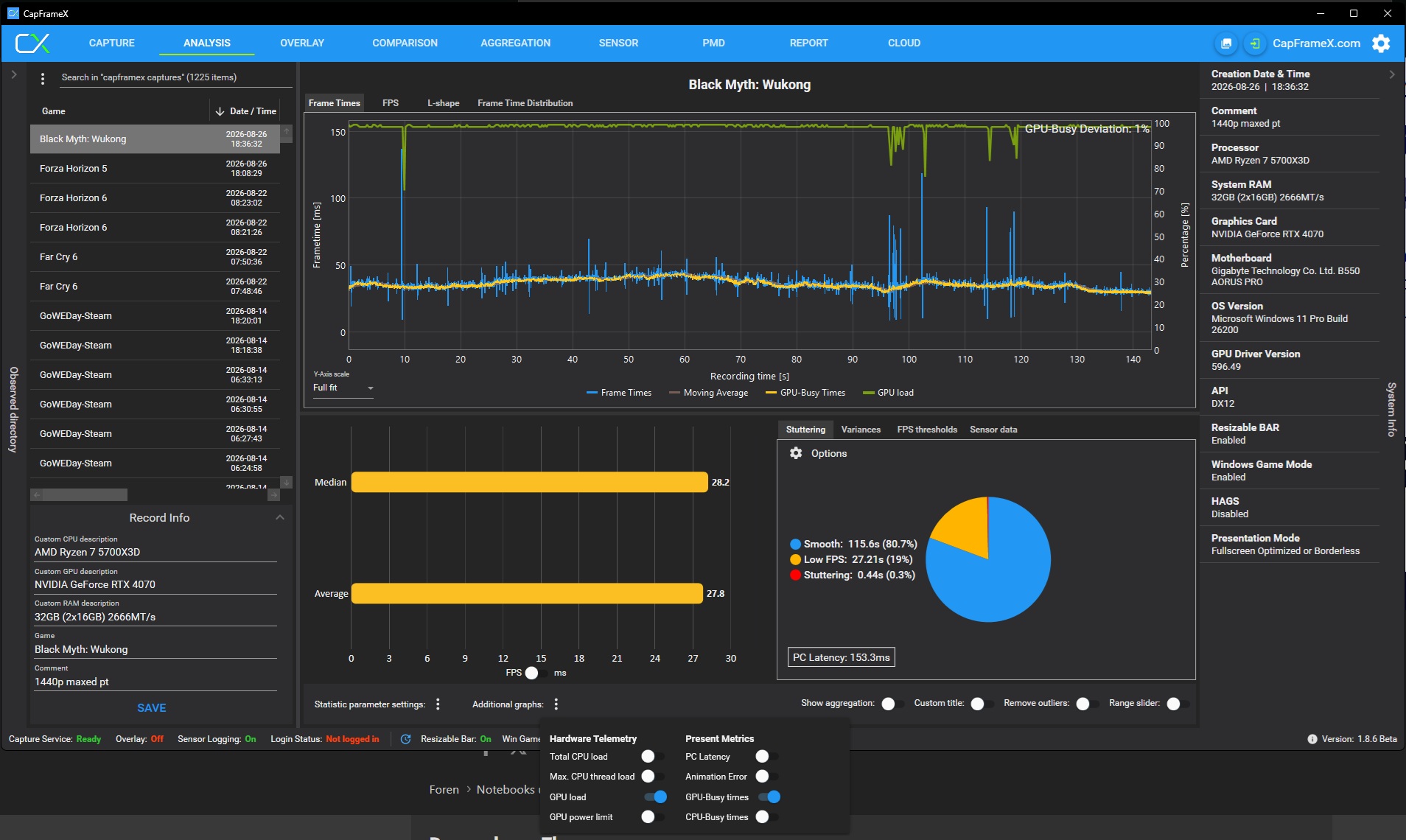Show the FPS graph tab

coord(391,103)
